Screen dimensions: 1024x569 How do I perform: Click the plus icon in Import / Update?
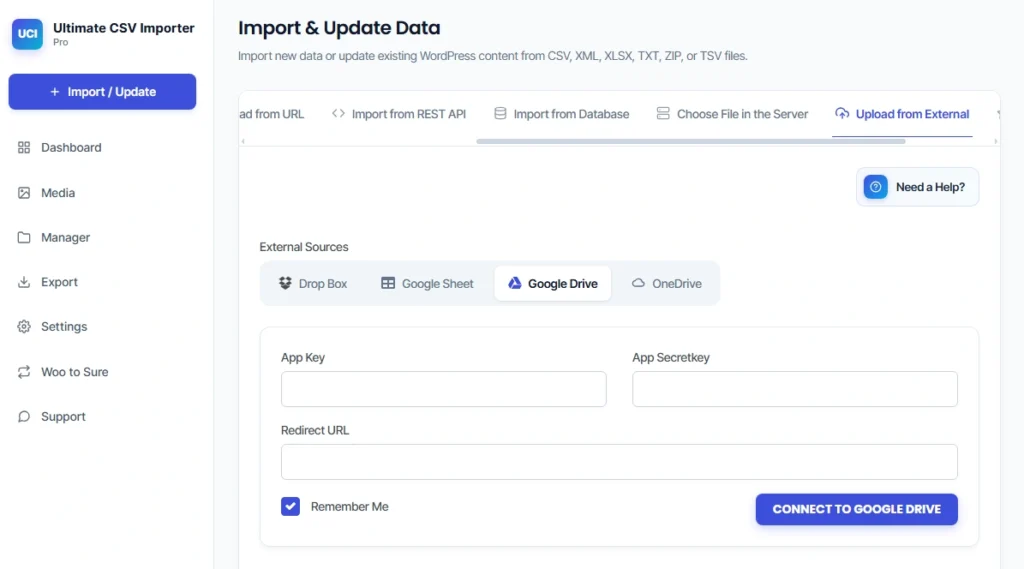tap(55, 92)
